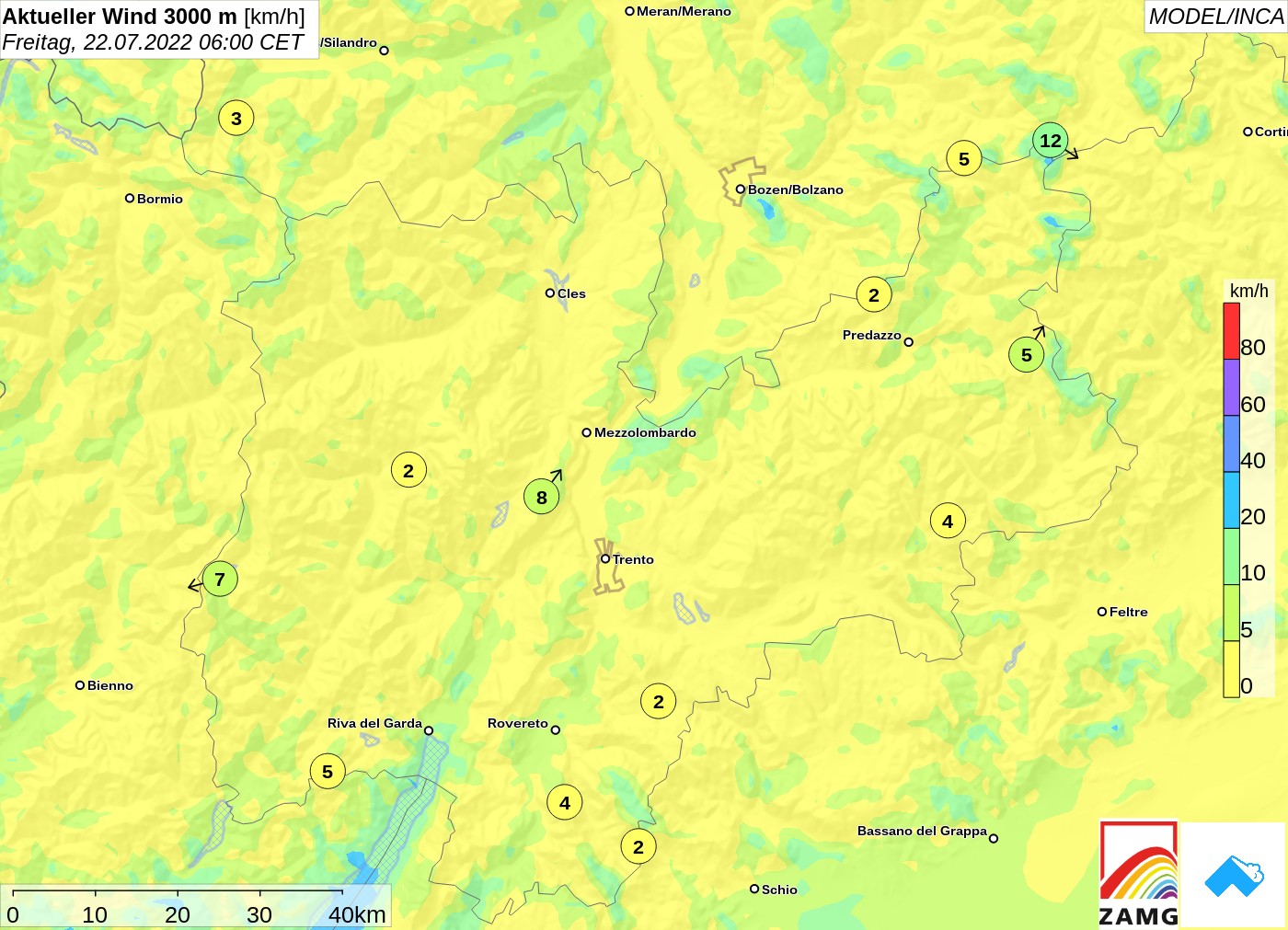Viewport: 1288px width, 930px height.
Task: Click the wind arrow on the 8 marker
Action: [x=557, y=475]
